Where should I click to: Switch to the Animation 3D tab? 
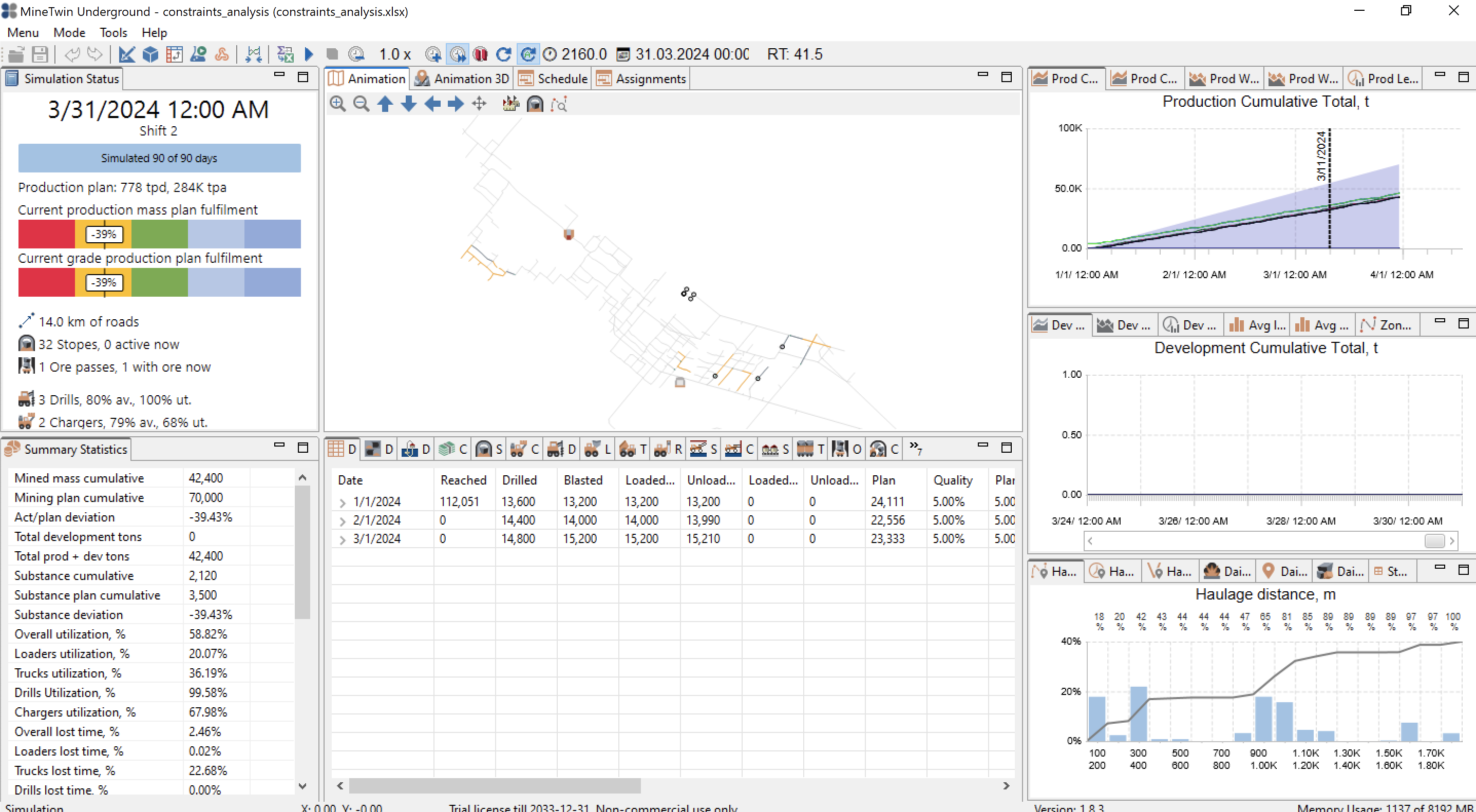462,79
